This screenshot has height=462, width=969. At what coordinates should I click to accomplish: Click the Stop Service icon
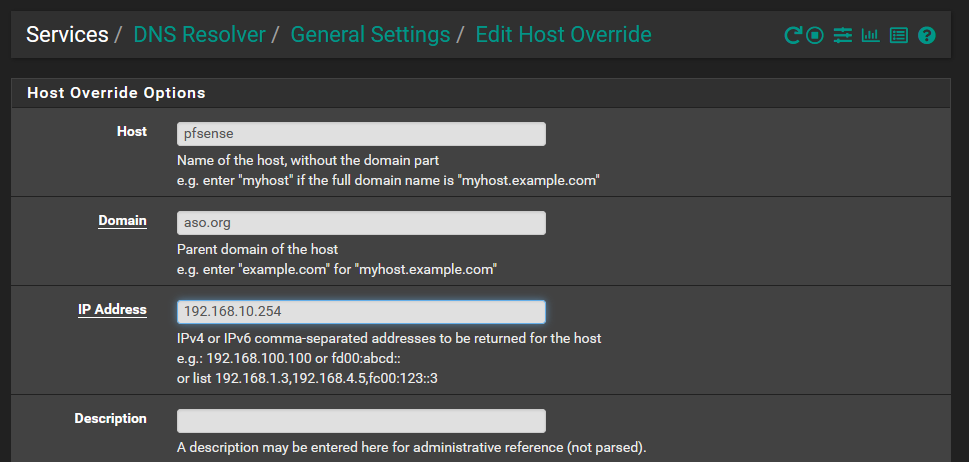816,36
